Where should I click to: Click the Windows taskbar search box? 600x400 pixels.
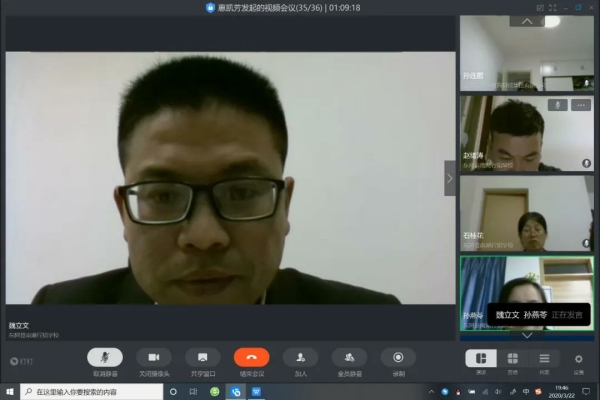[x=92, y=392]
